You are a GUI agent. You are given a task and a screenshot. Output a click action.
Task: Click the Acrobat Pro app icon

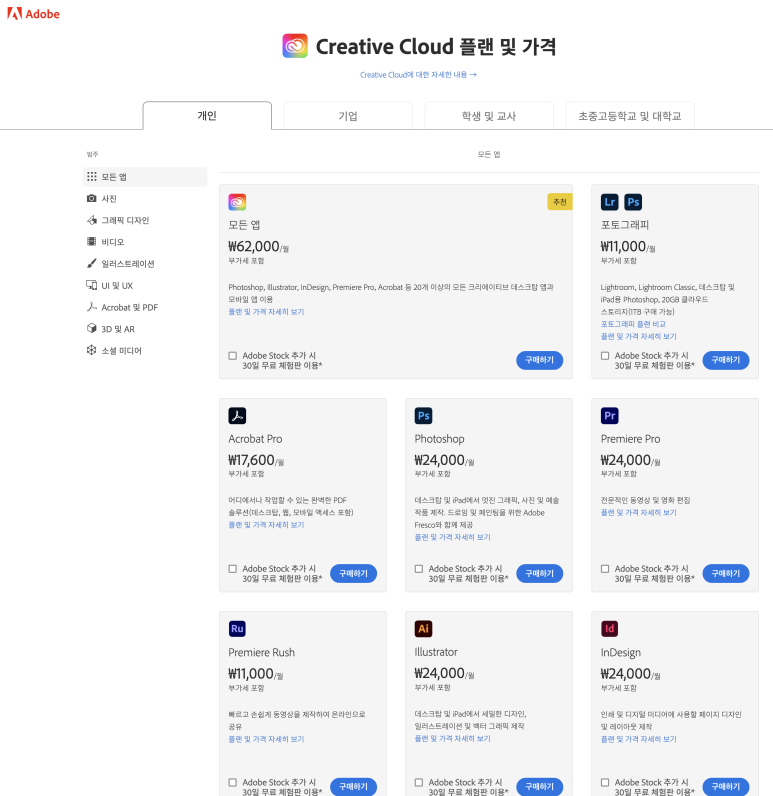click(x=237, y=416)
